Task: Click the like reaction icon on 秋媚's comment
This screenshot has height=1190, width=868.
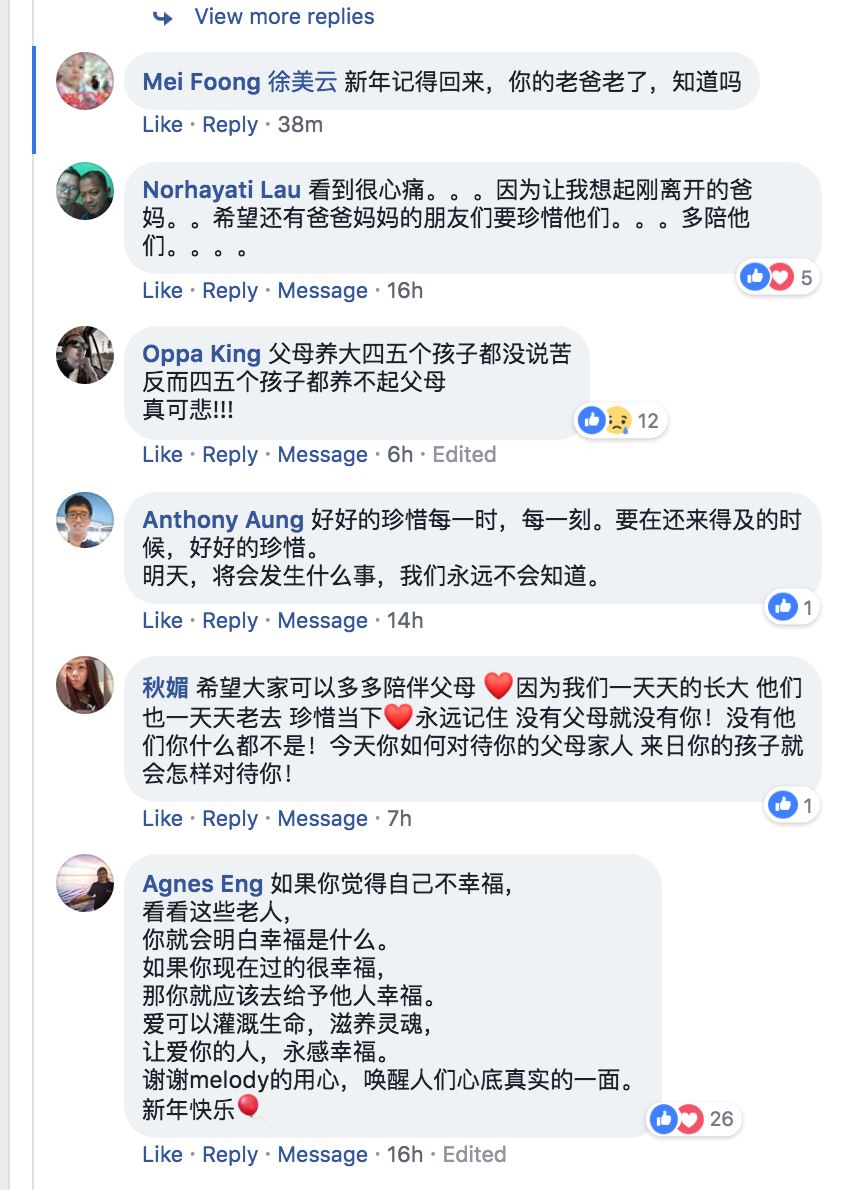Action: [x=783, y=805]
